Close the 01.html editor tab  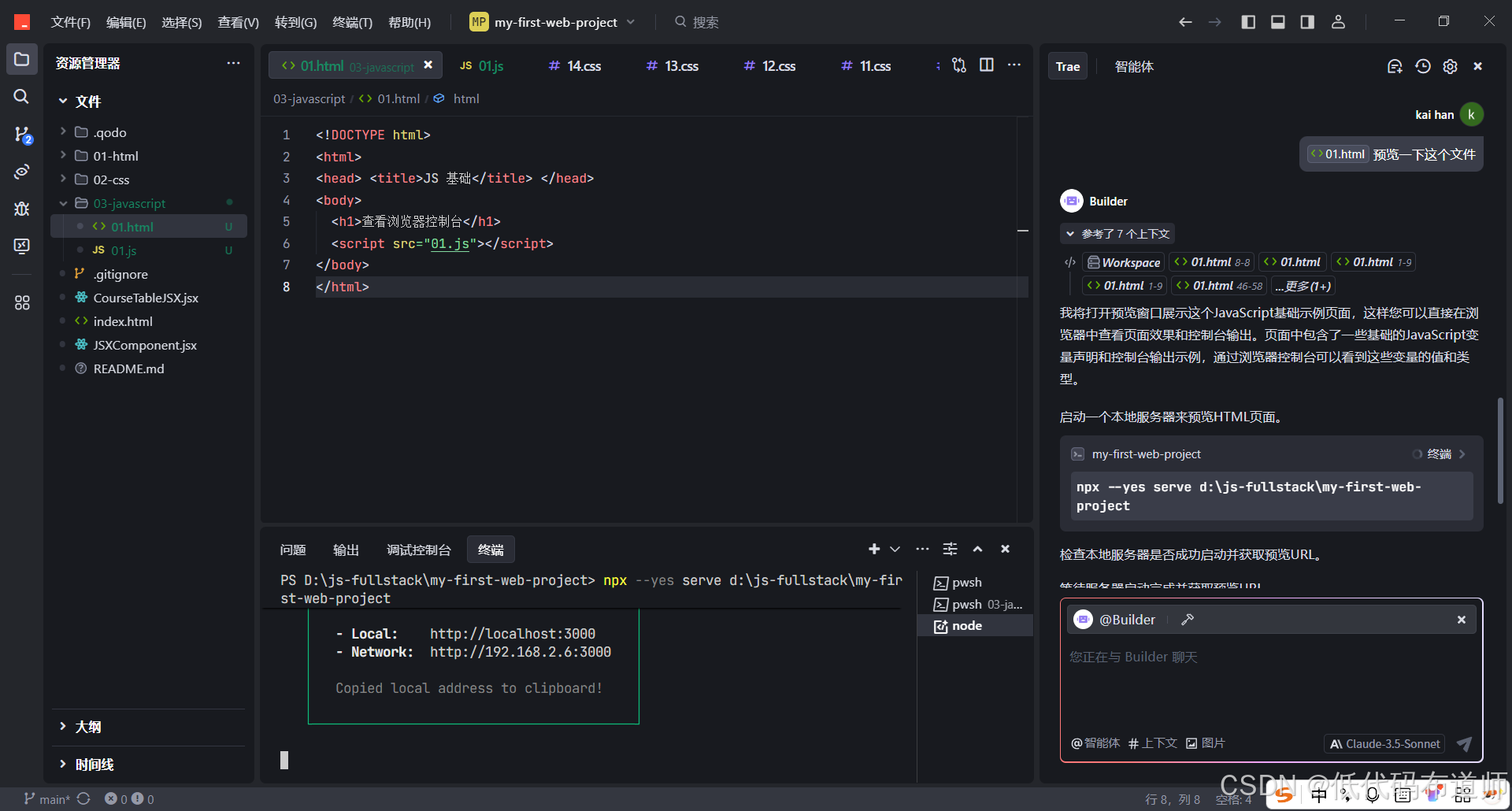428,65
